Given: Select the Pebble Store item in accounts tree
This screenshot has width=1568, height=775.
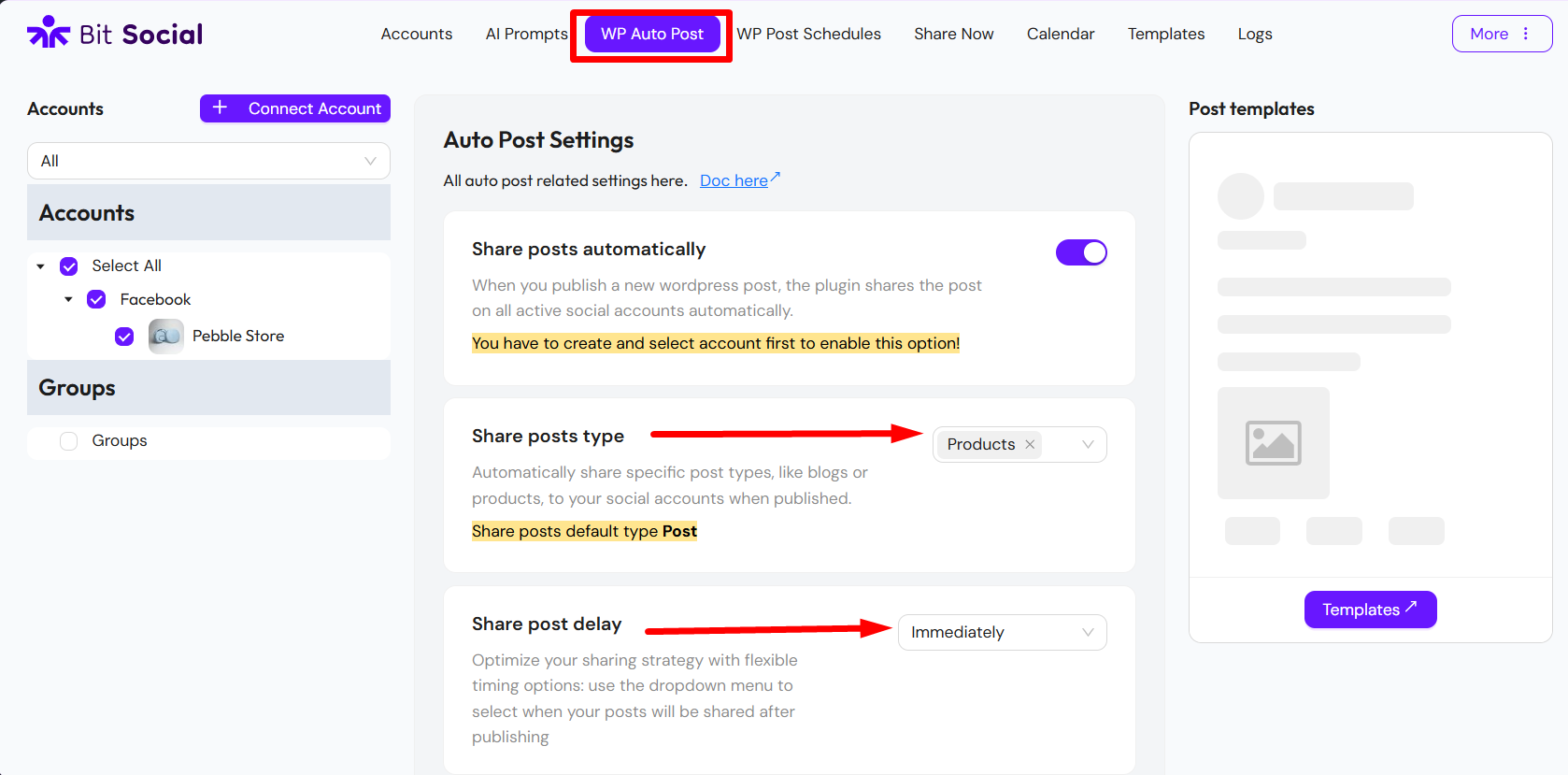Looking at the screenshot, I should (237, 336).
